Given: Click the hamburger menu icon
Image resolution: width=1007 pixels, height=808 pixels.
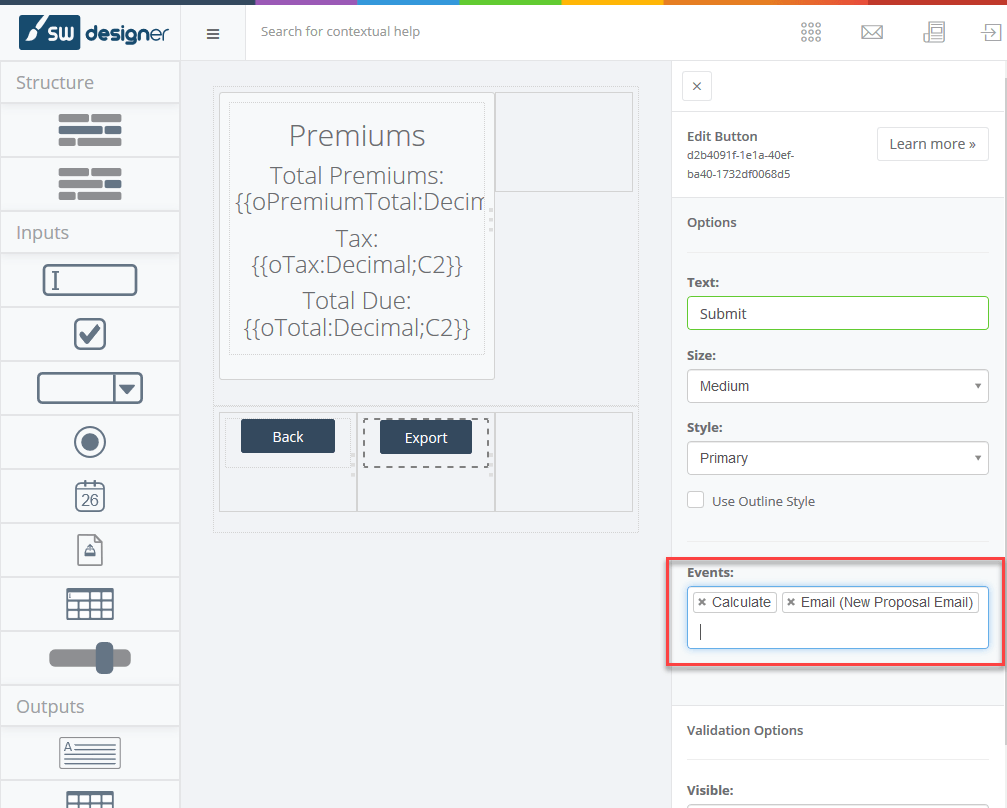Looking at the screenshot, I should click(212, 33).
